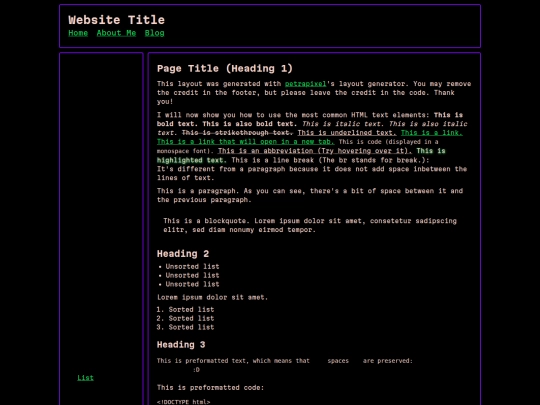Click the List link in sidebar
Screen dimensions: 540x405
pyautogui.click(x=85, y=378)
